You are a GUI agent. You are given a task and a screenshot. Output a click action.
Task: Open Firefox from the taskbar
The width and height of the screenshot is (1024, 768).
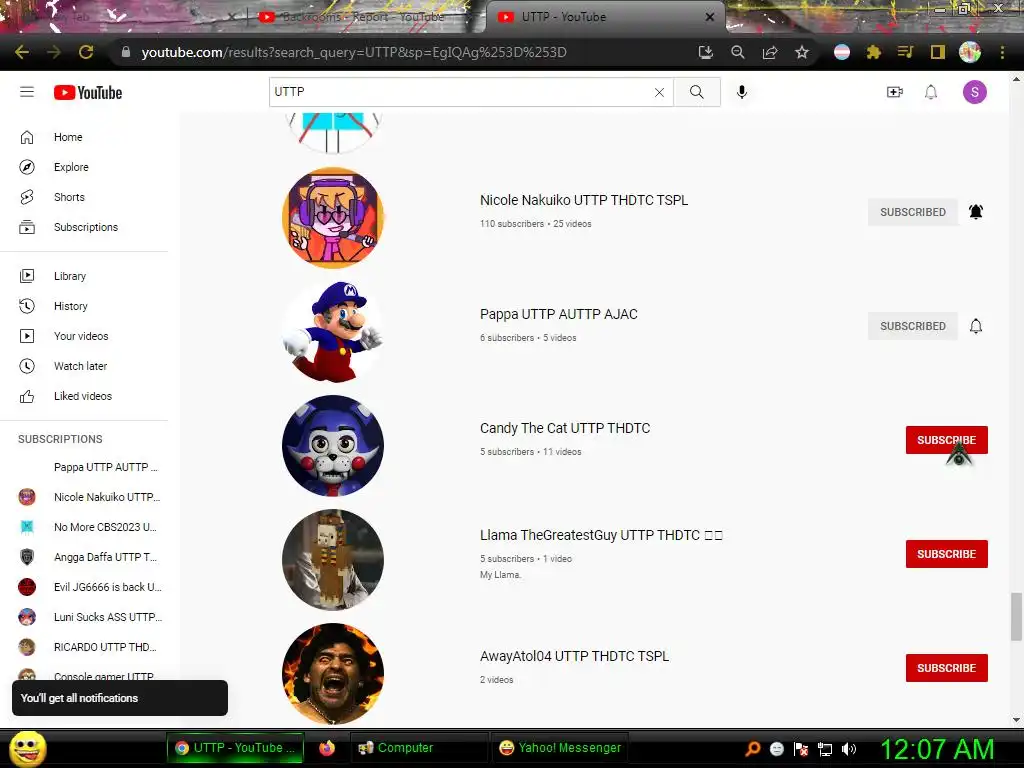click(x=327, y=748)
